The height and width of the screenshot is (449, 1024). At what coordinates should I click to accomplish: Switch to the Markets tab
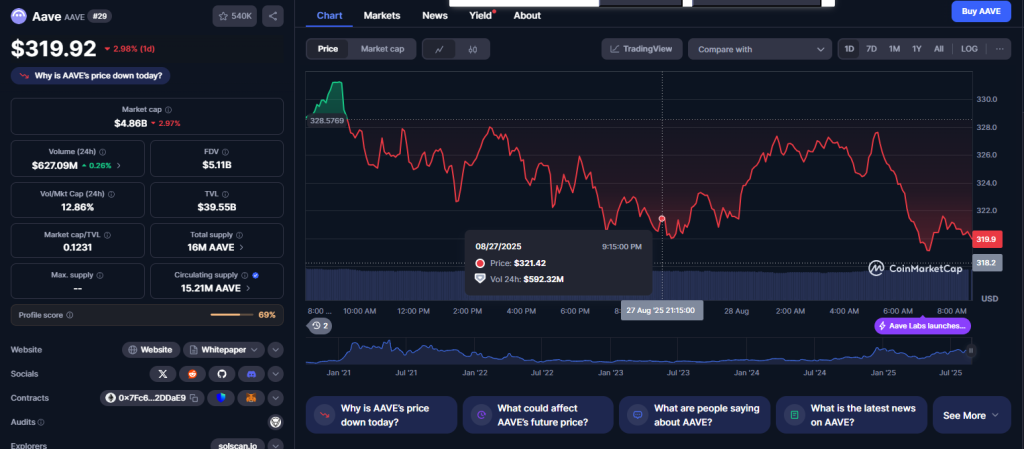382,16
